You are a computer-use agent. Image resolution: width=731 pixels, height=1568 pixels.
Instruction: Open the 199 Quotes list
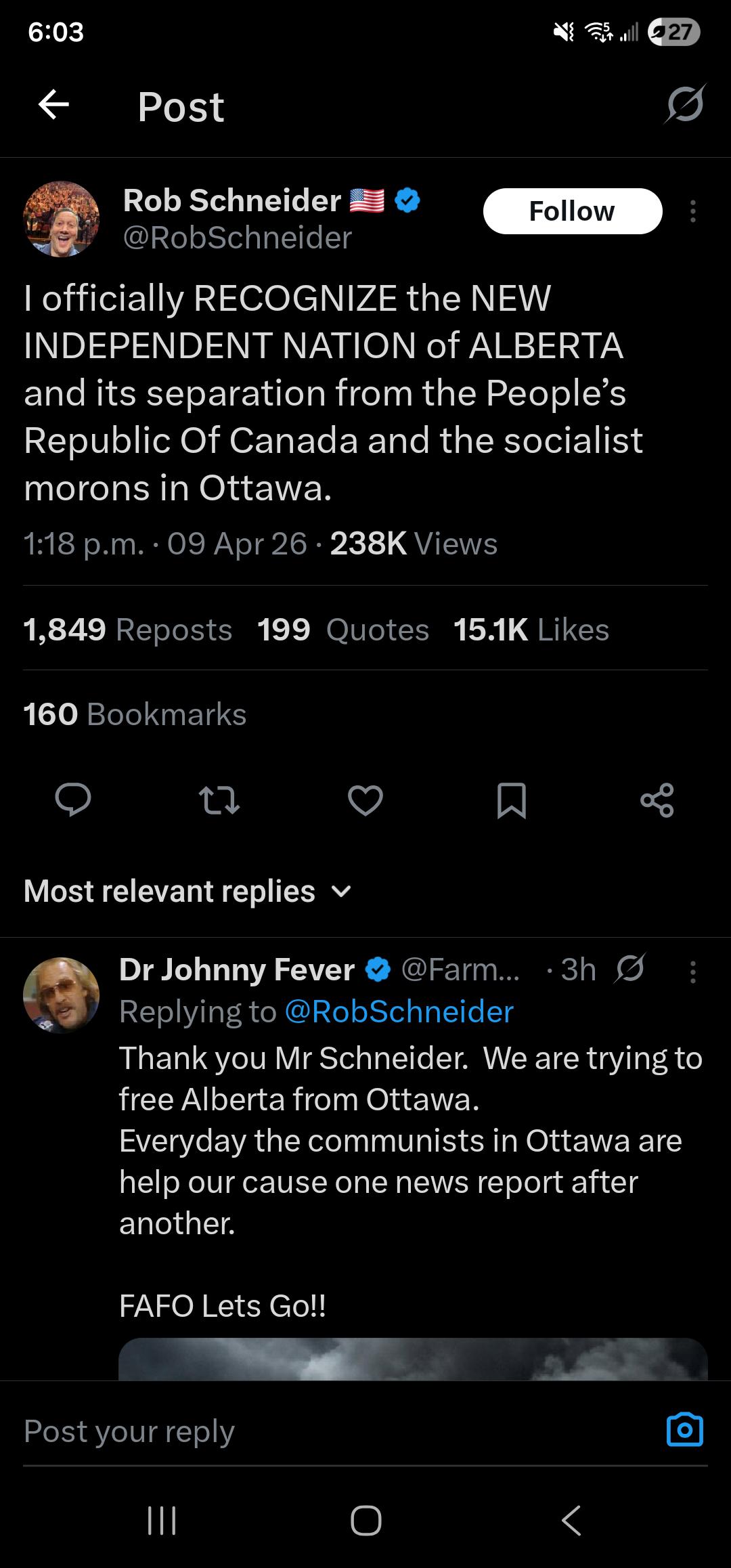(x=342, y=630)
